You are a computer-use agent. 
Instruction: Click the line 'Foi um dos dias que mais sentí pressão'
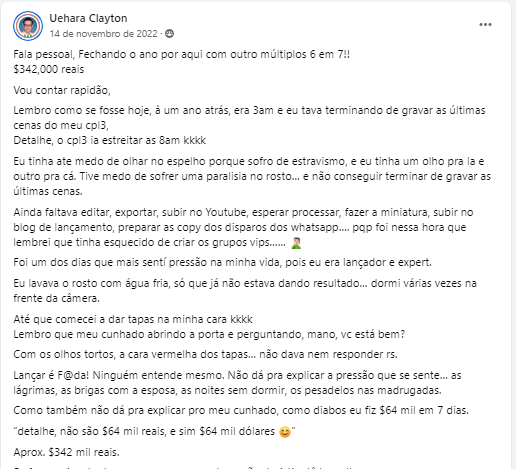pyautogui.click(x=222, y=262)
